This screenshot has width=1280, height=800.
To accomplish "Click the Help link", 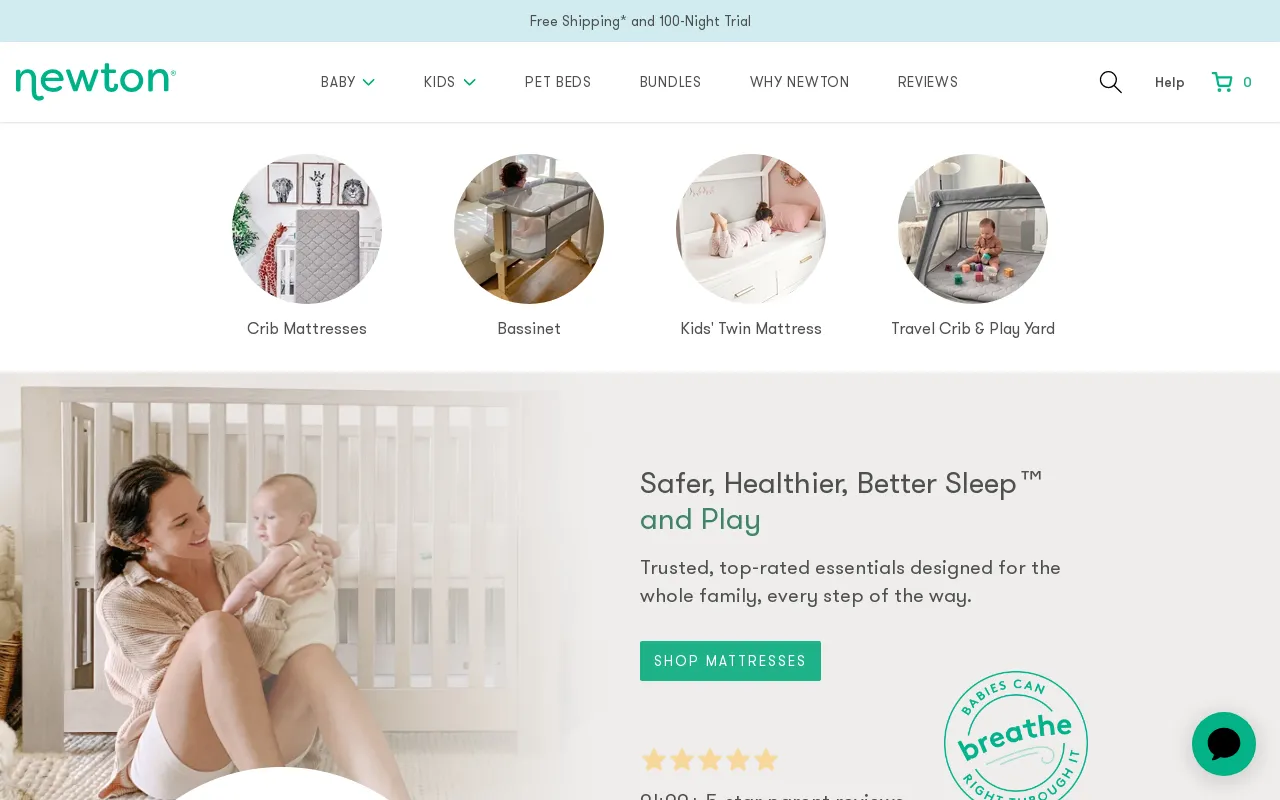I will coord(1170,82).
